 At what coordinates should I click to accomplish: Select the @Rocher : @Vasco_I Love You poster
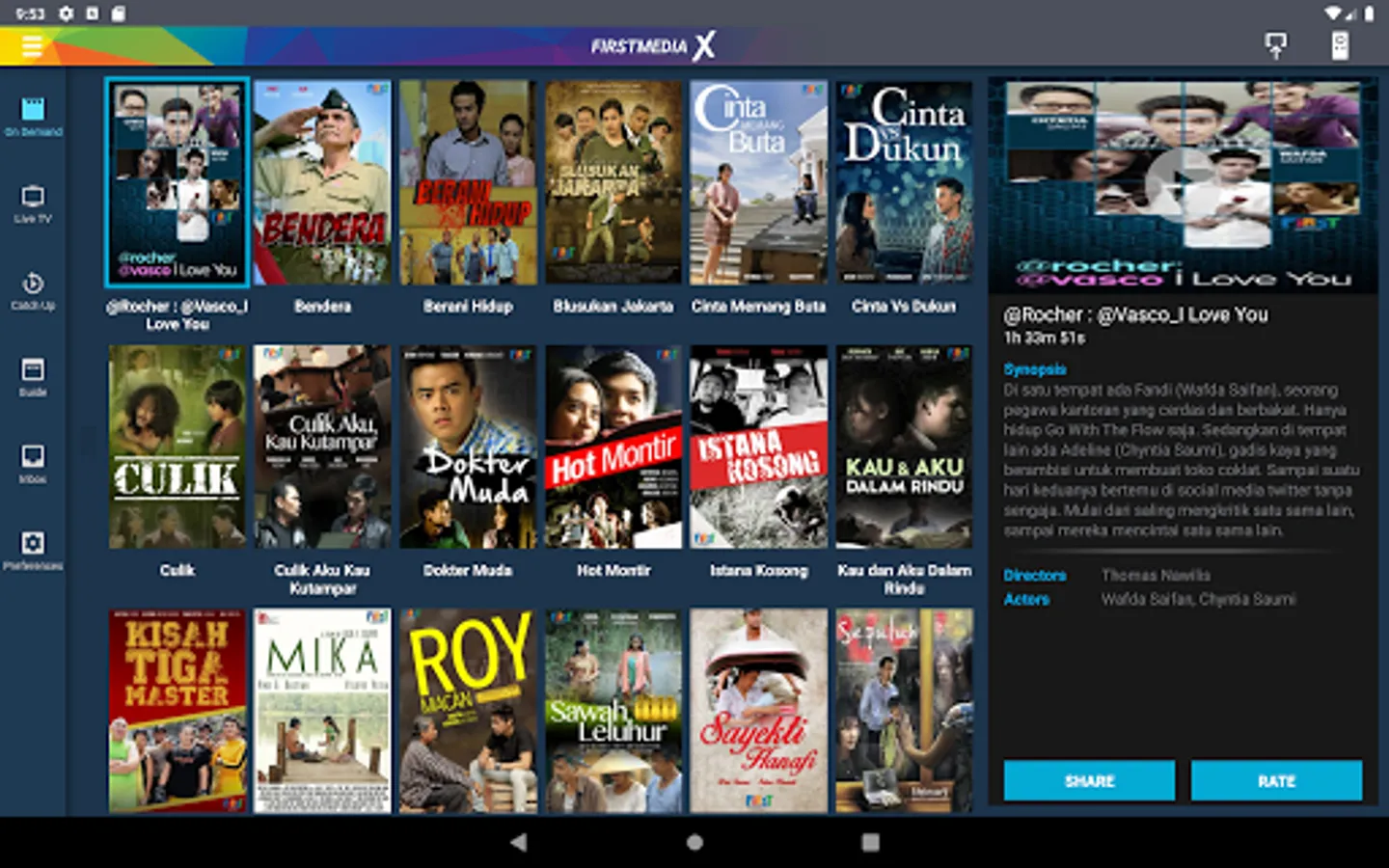click(177, 182)
